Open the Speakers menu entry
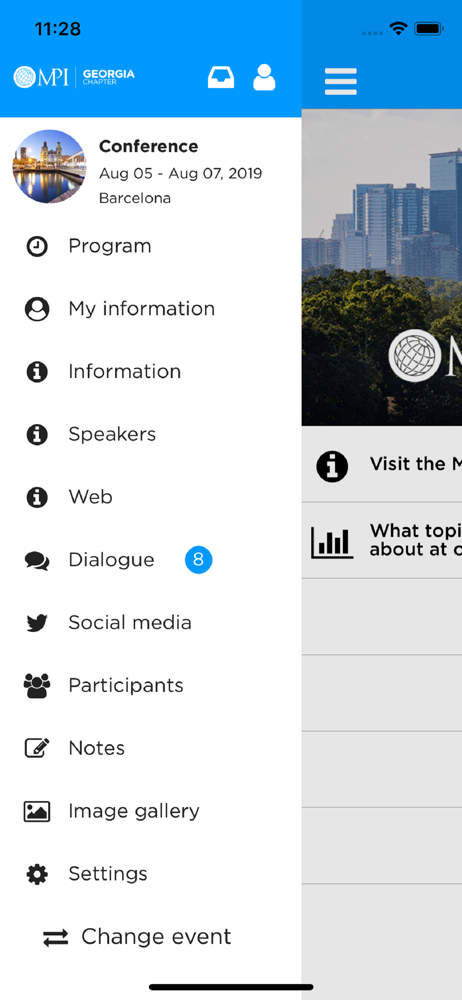Screen dimensions: 462x1000 click(151, 434)
